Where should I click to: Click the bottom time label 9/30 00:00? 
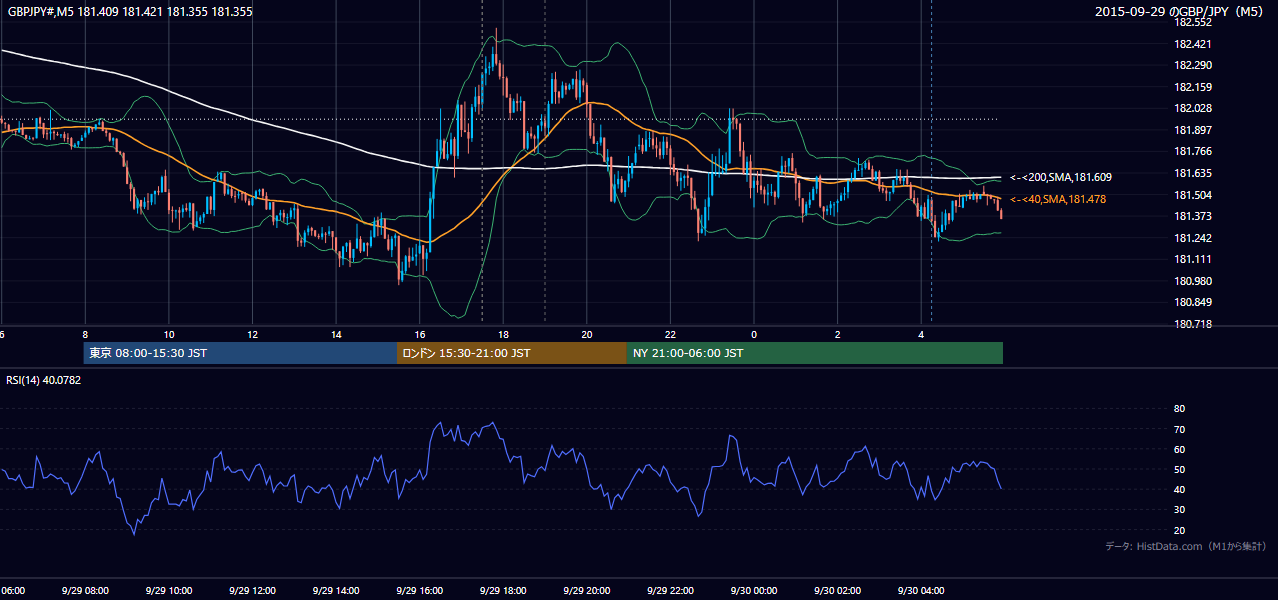[x=754, y=591]
